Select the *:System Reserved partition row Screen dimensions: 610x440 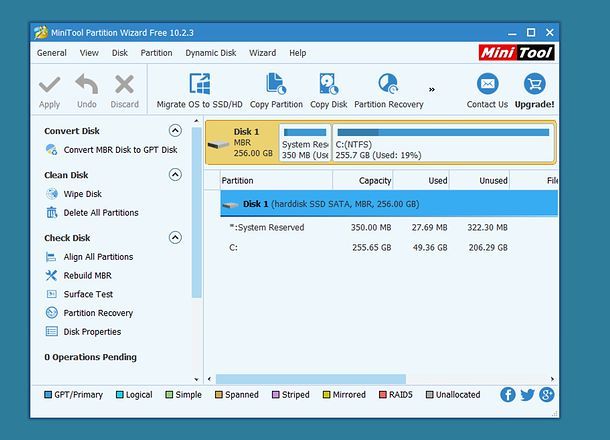pos(389,228)
